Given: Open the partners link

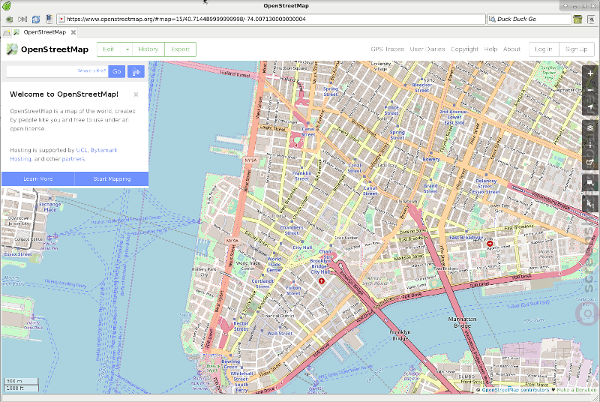Looking at the screenshot, I should click(73, 159).
